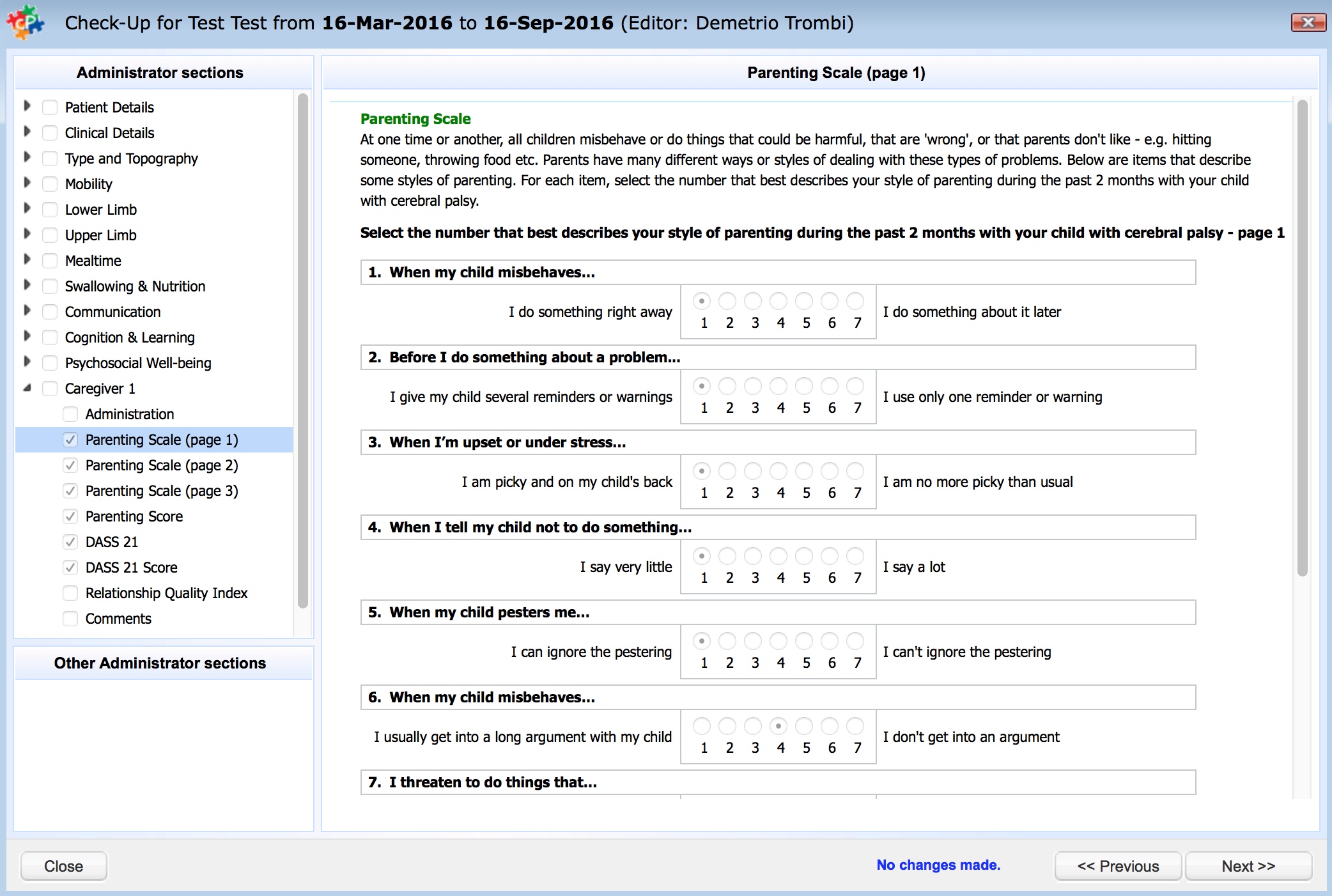Select rating 6 for question 3
The height and width of the screenshot is (896, 1332).
[830, 470]
